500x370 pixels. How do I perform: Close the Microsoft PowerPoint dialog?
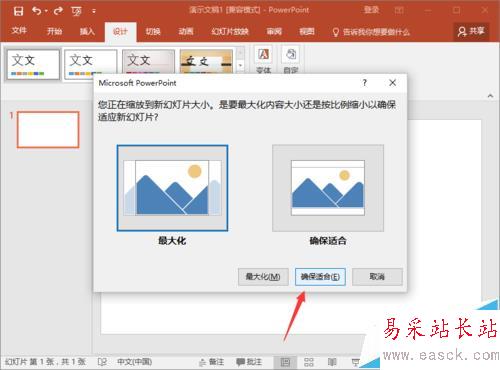(x=393, y=83)
